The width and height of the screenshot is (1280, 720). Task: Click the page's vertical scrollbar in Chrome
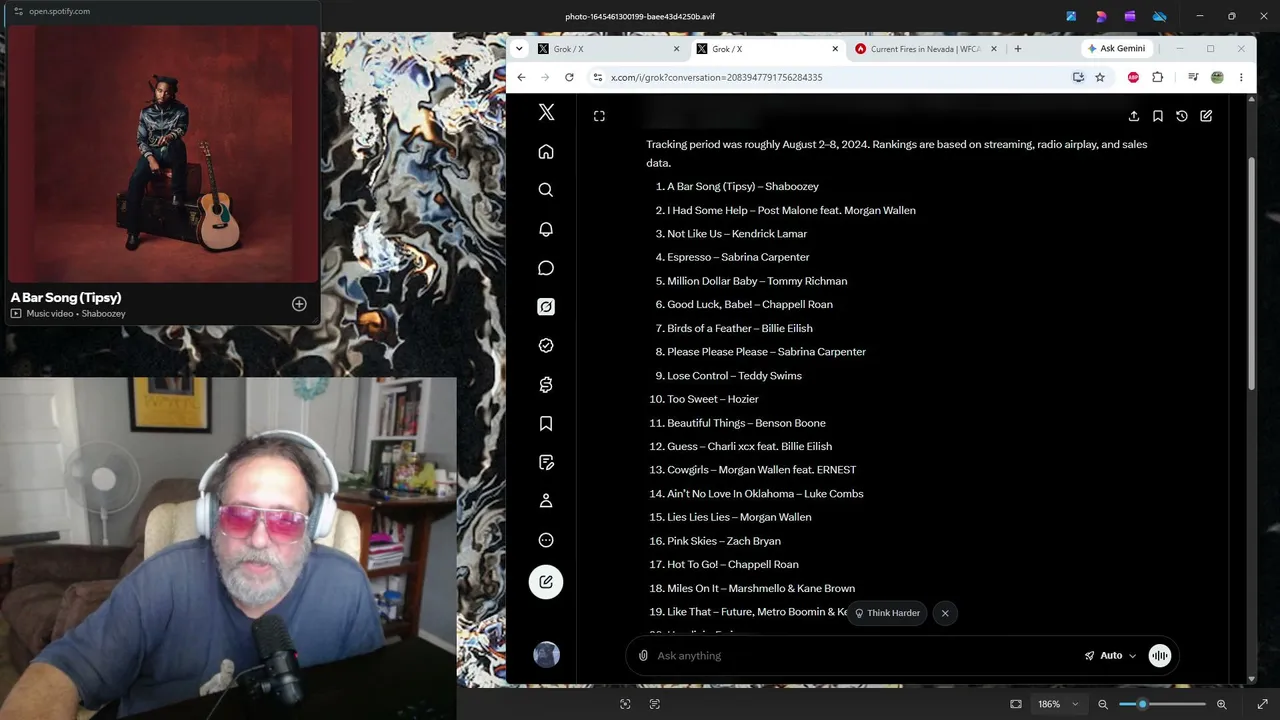pos(1251,273)
